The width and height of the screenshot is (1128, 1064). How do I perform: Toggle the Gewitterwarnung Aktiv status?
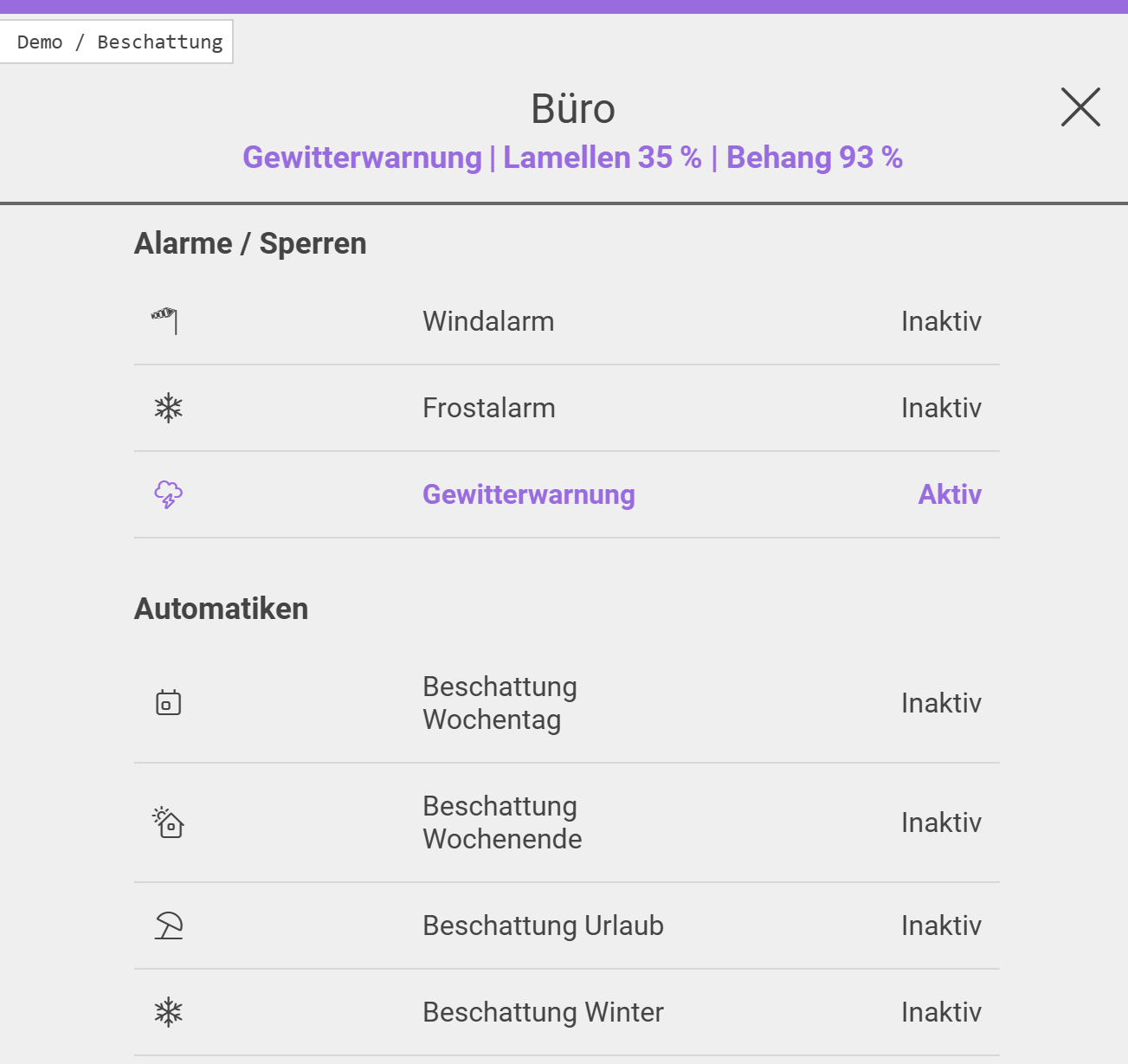coord(950,494)
